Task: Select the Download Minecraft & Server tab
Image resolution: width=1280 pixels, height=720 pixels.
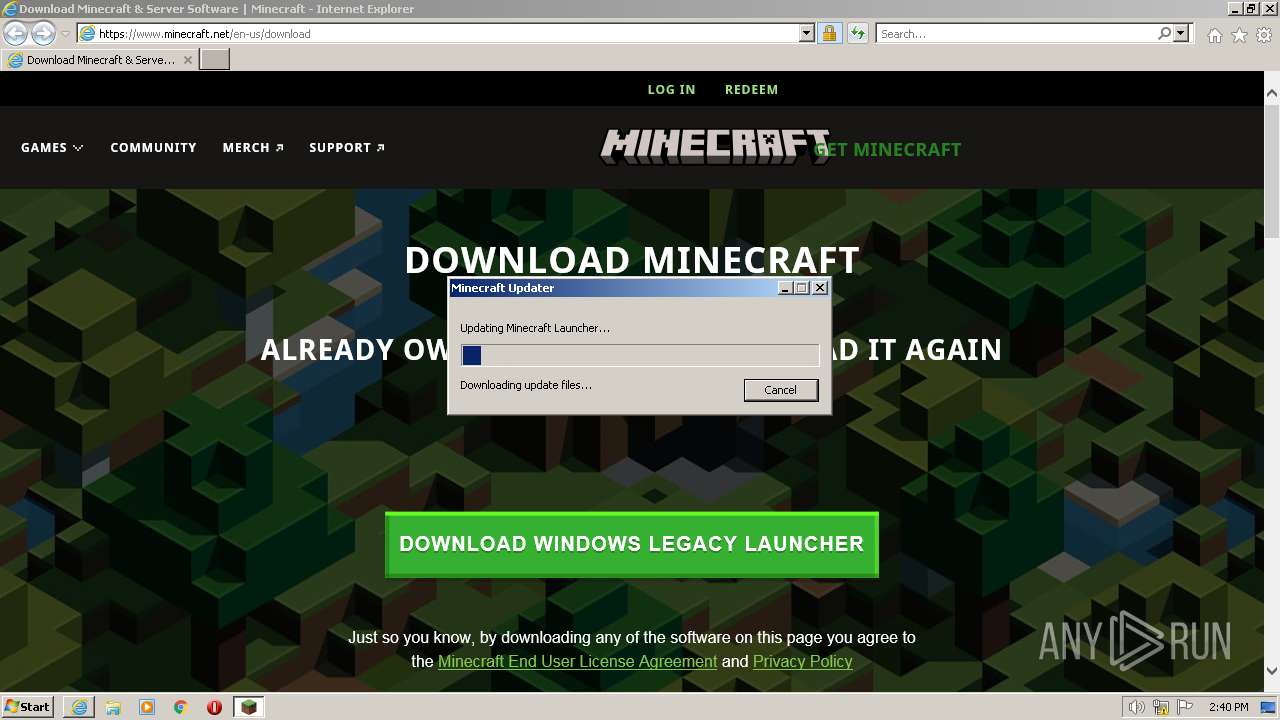Action: click(99, 59)
